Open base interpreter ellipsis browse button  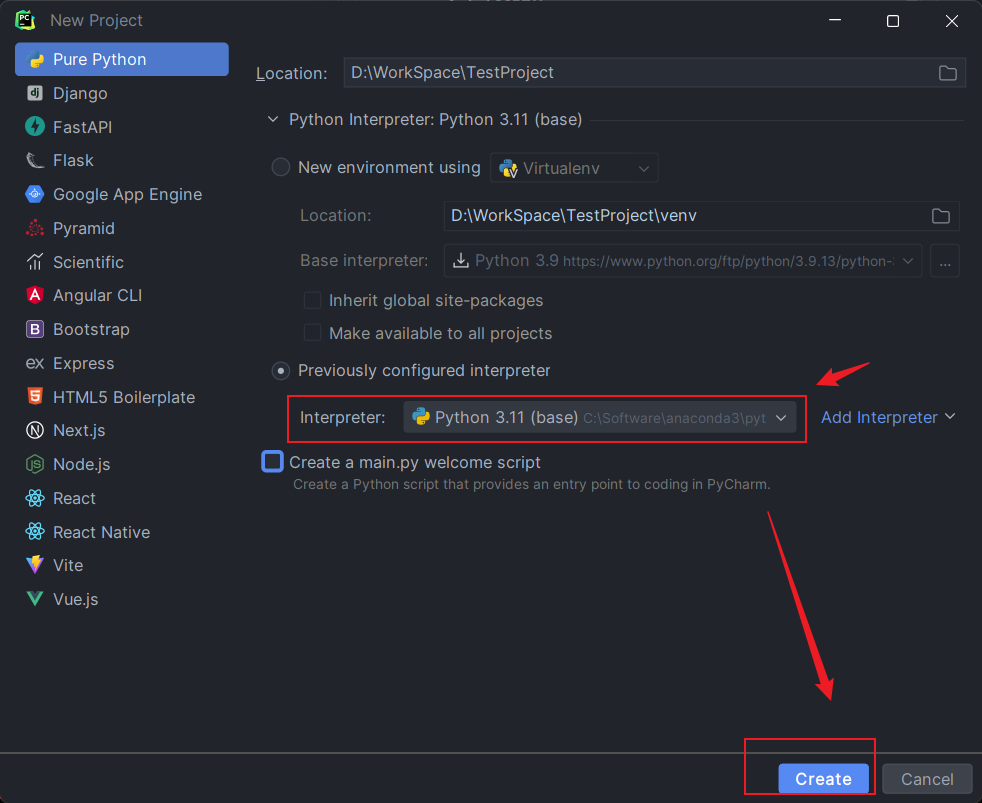tap(945, 261)
